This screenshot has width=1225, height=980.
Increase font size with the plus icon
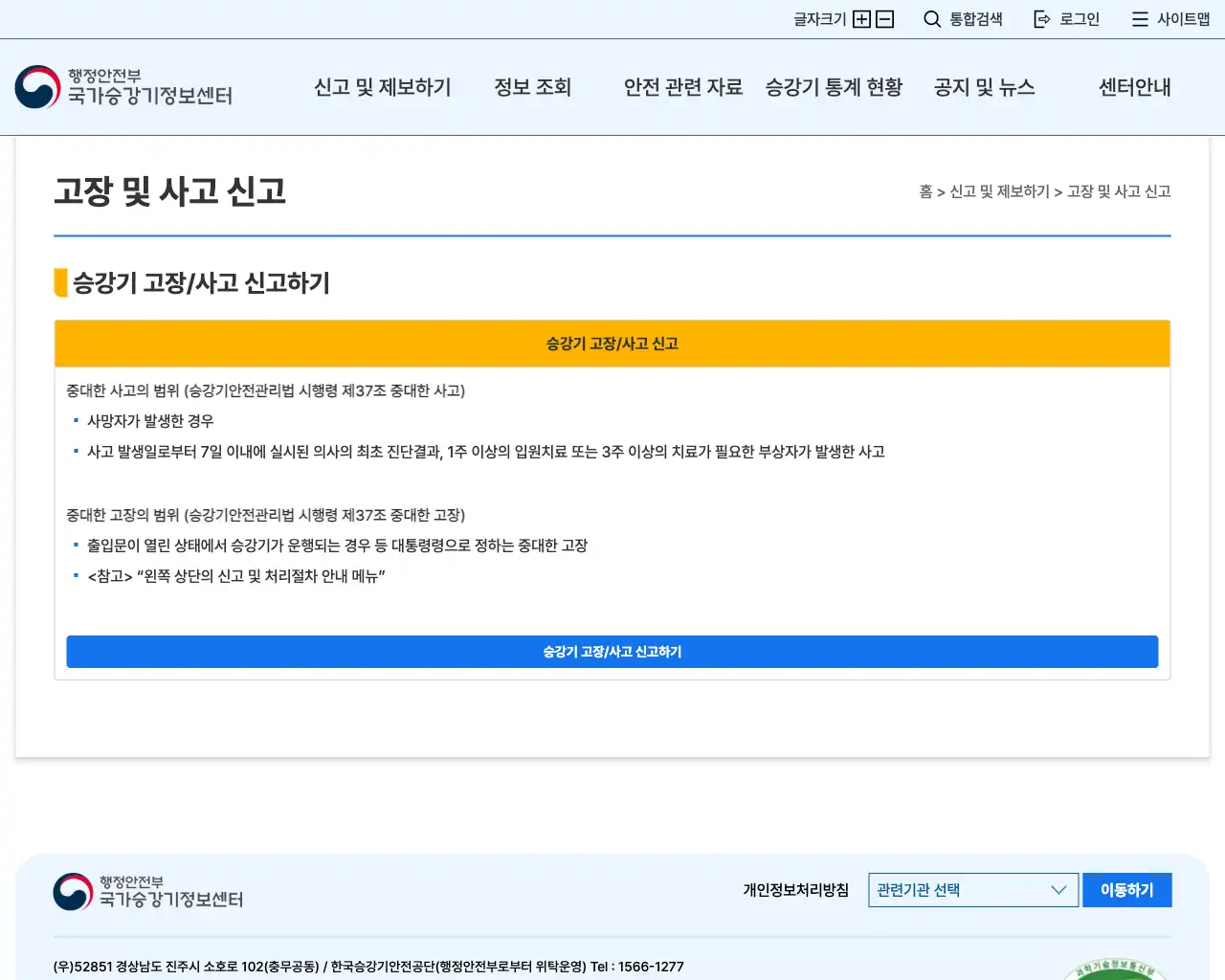(861, 19)
